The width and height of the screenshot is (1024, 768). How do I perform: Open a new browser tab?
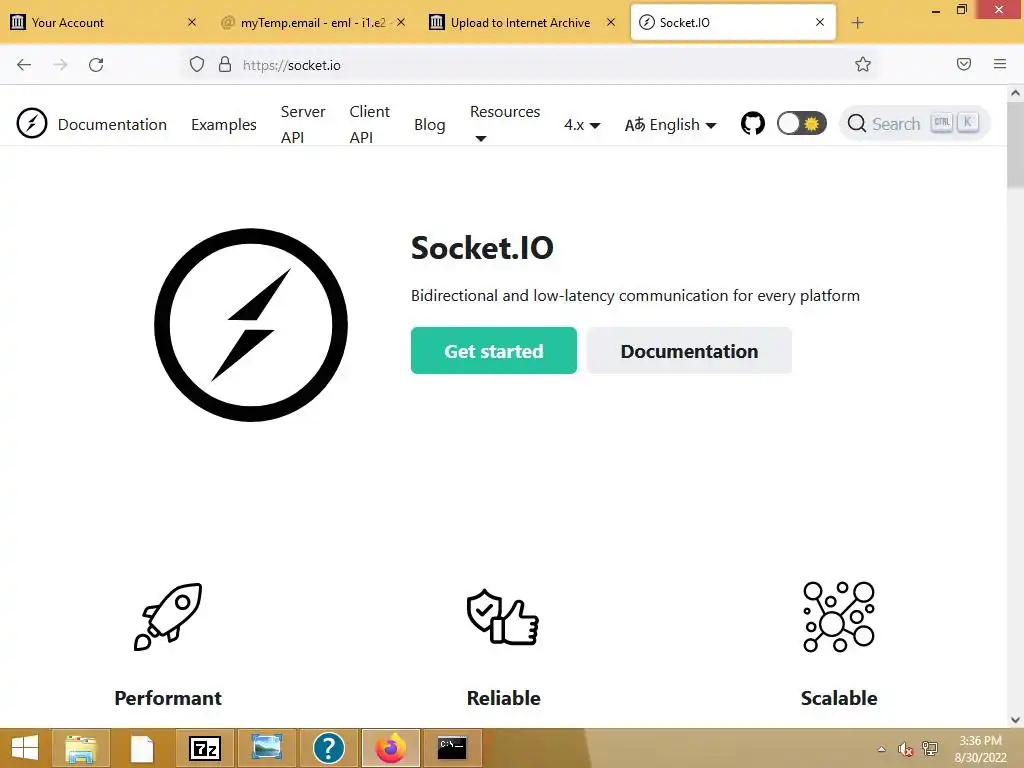click(857, 23)
